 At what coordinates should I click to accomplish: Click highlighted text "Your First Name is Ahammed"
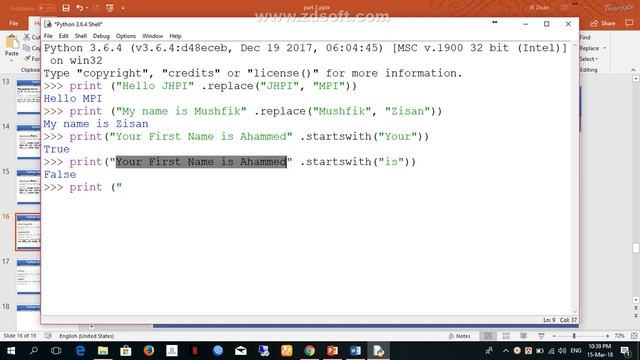tap(201, 162)
